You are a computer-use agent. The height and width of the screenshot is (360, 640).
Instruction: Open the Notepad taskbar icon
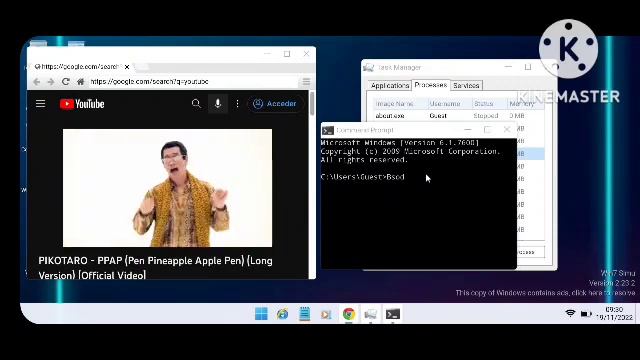(304, 314)
